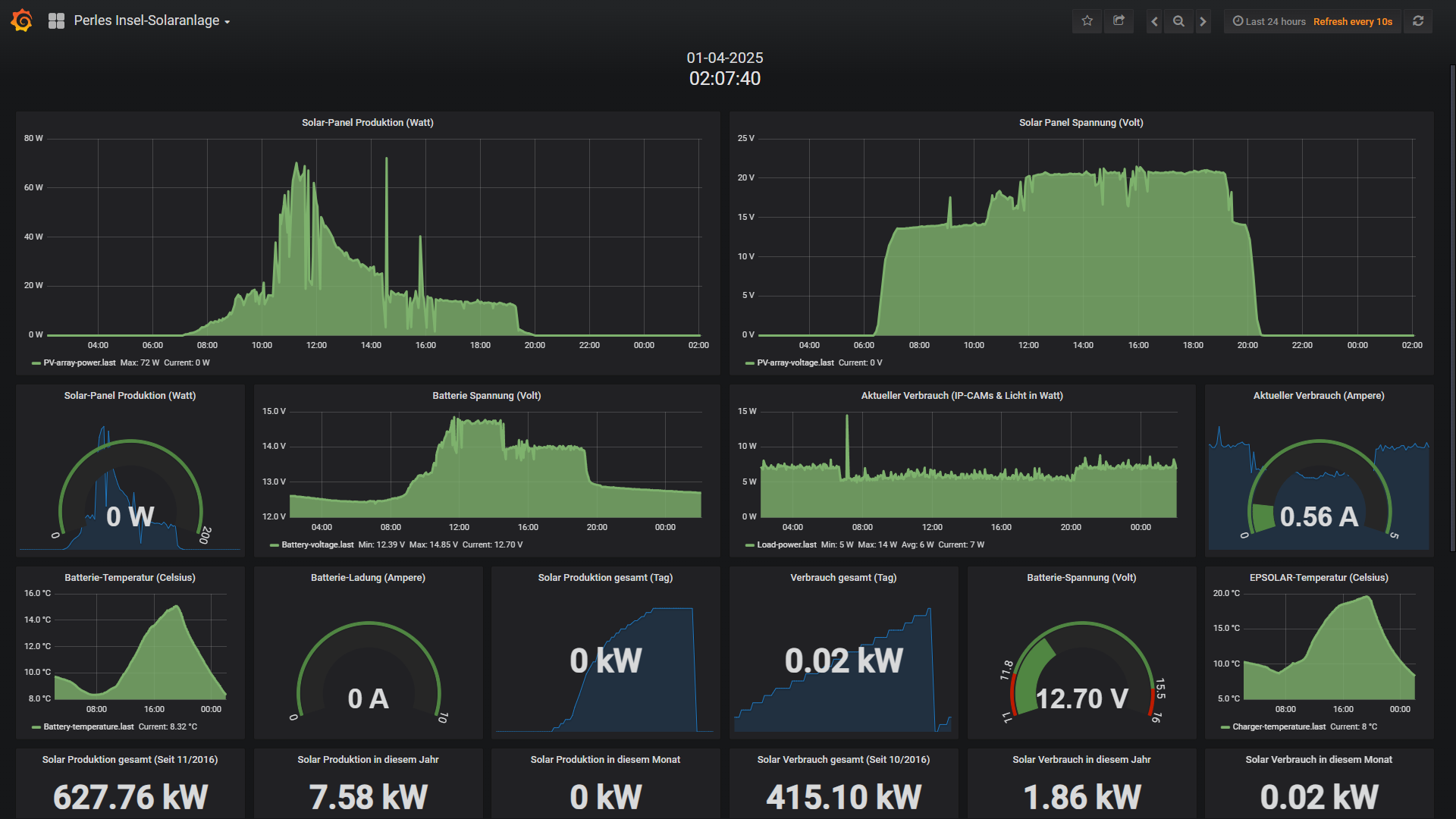Open the dashboards grid icon
Image resolution: width=1456 pixels, height=819 pixels.
point(56,21)
